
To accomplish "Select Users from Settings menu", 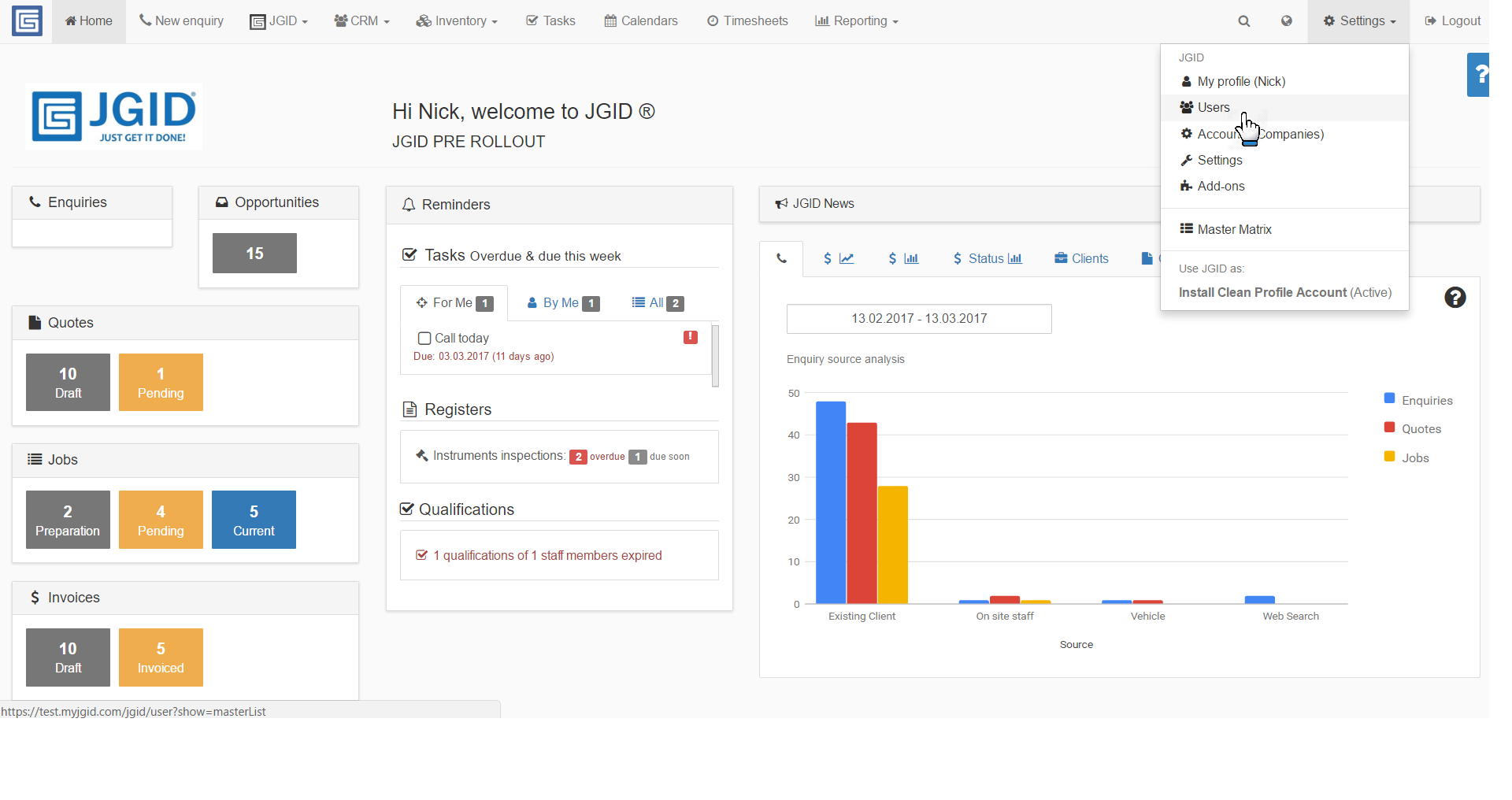I will point(1284,108).
